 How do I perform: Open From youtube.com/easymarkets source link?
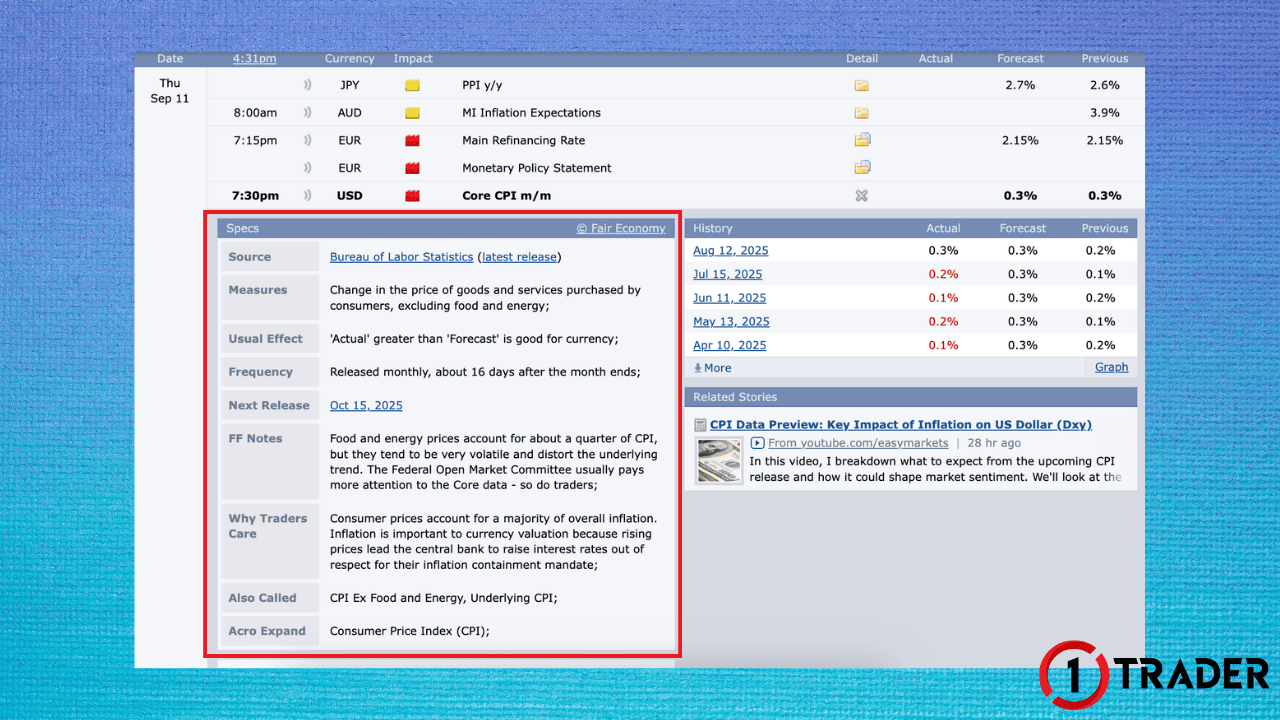click(858, 443)
